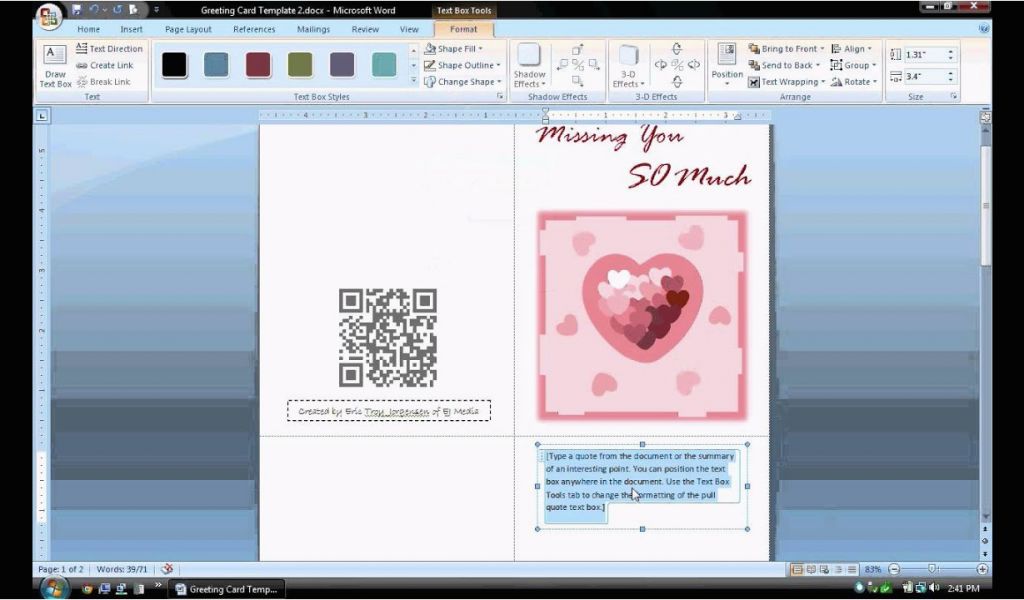Click zoom in plus button

coord(982,569)
